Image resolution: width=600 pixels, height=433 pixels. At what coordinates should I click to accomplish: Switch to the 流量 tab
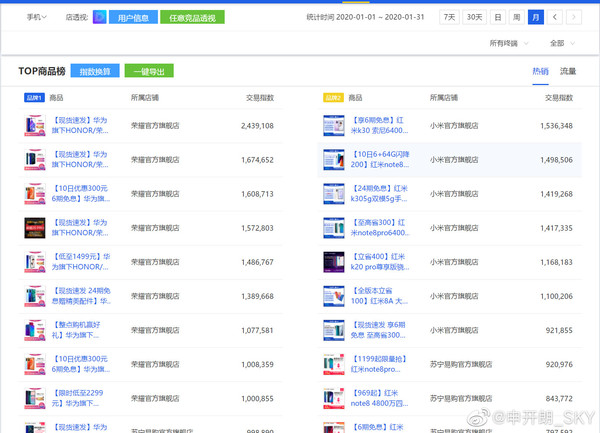(x=567, y=71)
